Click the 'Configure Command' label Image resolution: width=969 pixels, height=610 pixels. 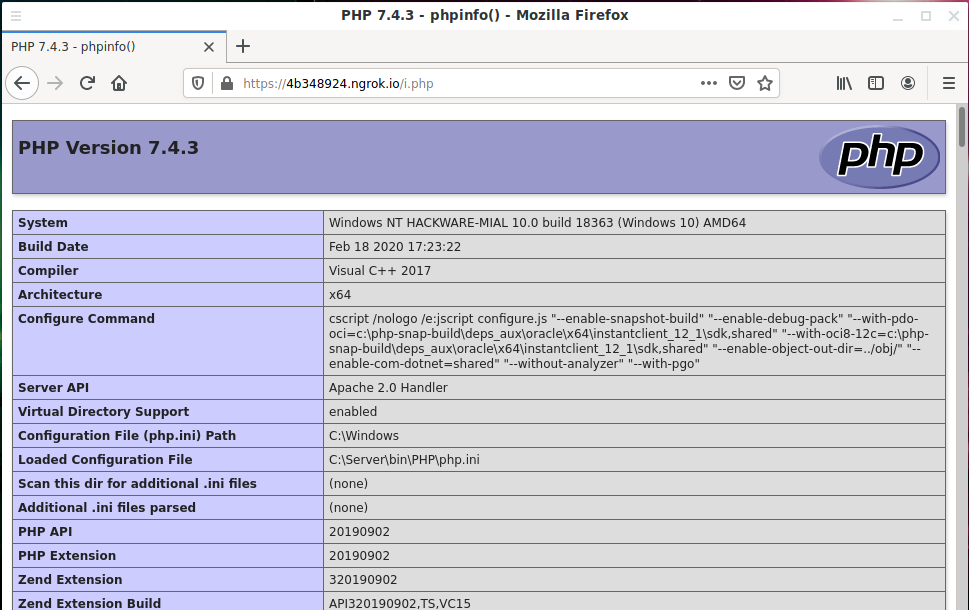click(87, 318)
